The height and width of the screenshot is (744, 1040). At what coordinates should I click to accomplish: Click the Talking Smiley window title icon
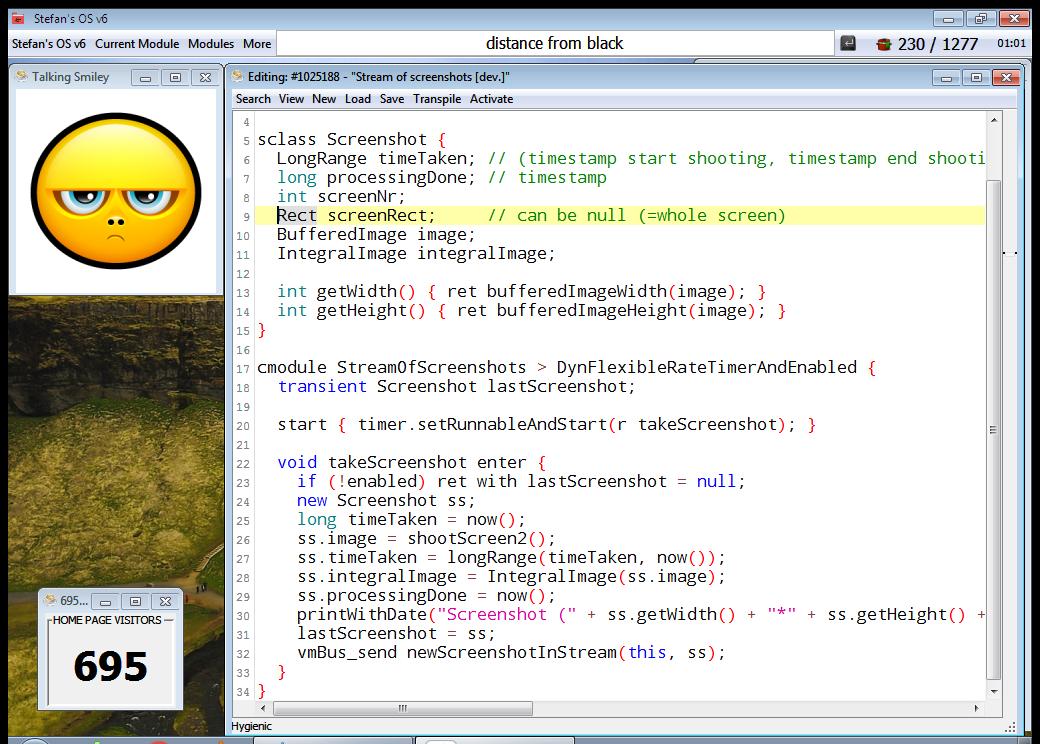click(21, 76)
